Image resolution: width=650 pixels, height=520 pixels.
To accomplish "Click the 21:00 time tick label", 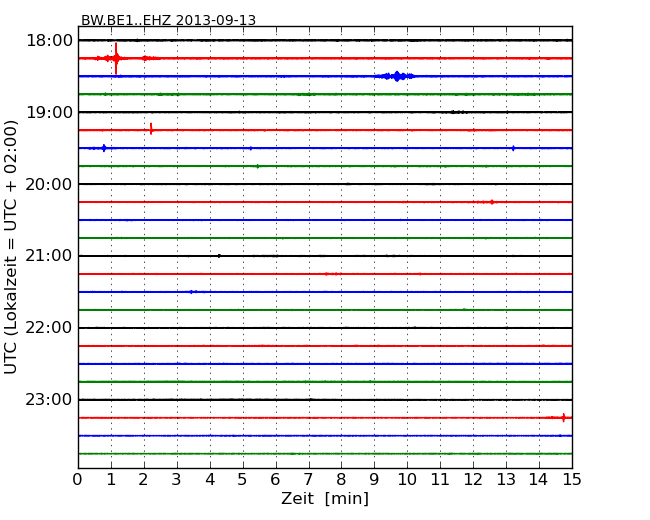I will (x=49, y=256).
